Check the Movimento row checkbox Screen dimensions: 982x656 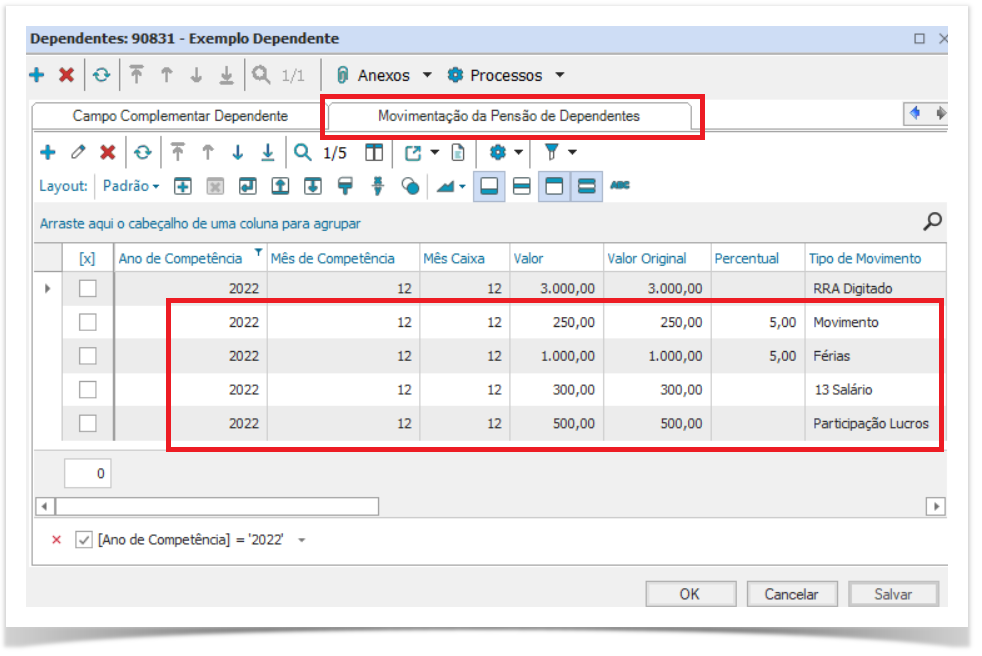point(88,322)
